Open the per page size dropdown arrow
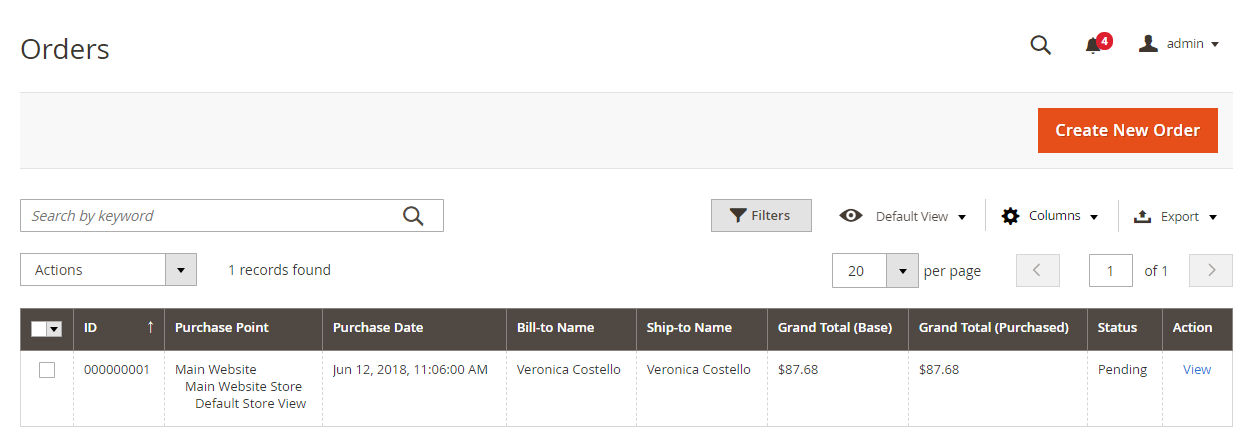The height and width of the screenshot is (445, 1250). [902, 270]
